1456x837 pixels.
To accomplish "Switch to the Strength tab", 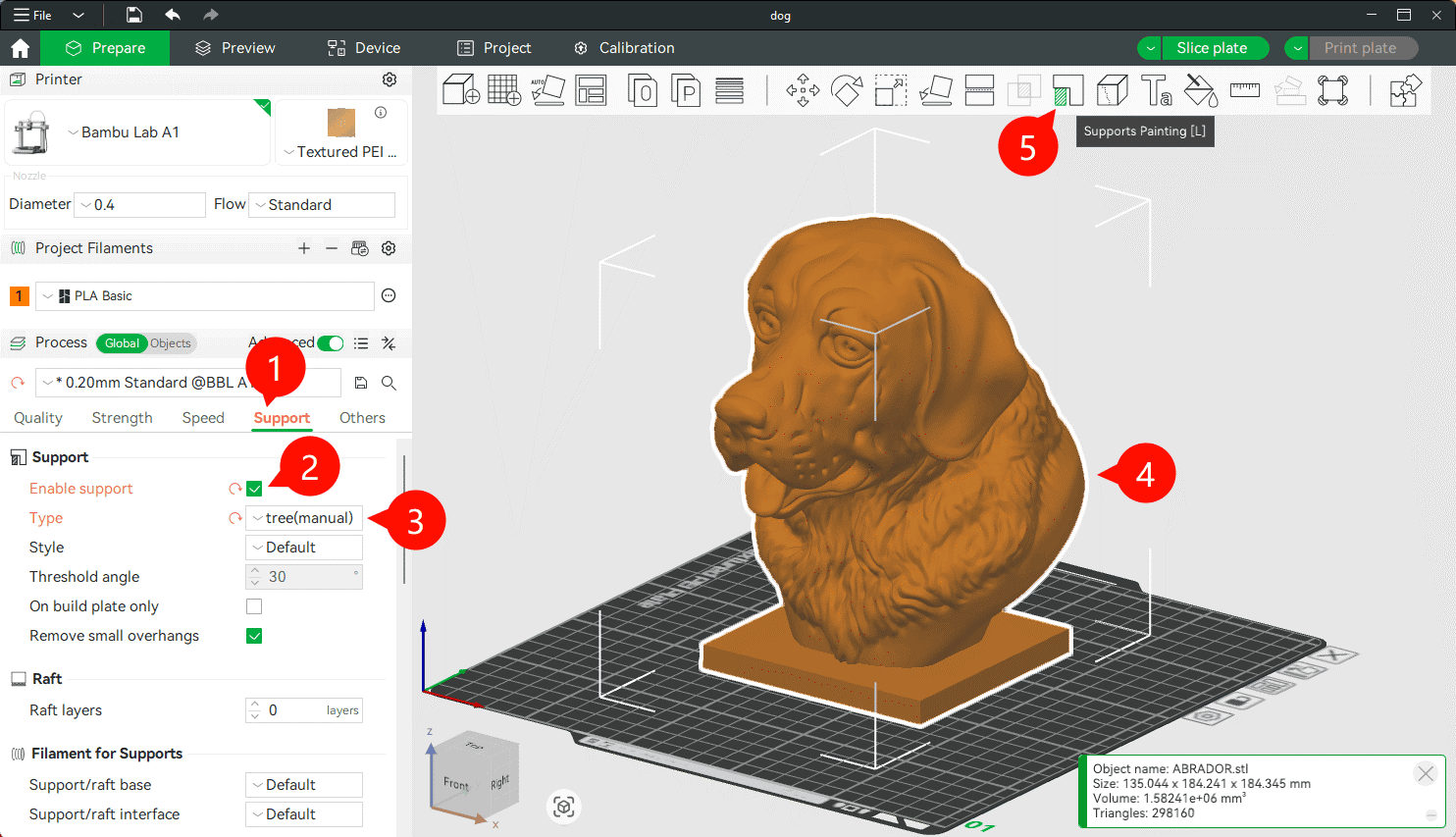I will (122, 418).
